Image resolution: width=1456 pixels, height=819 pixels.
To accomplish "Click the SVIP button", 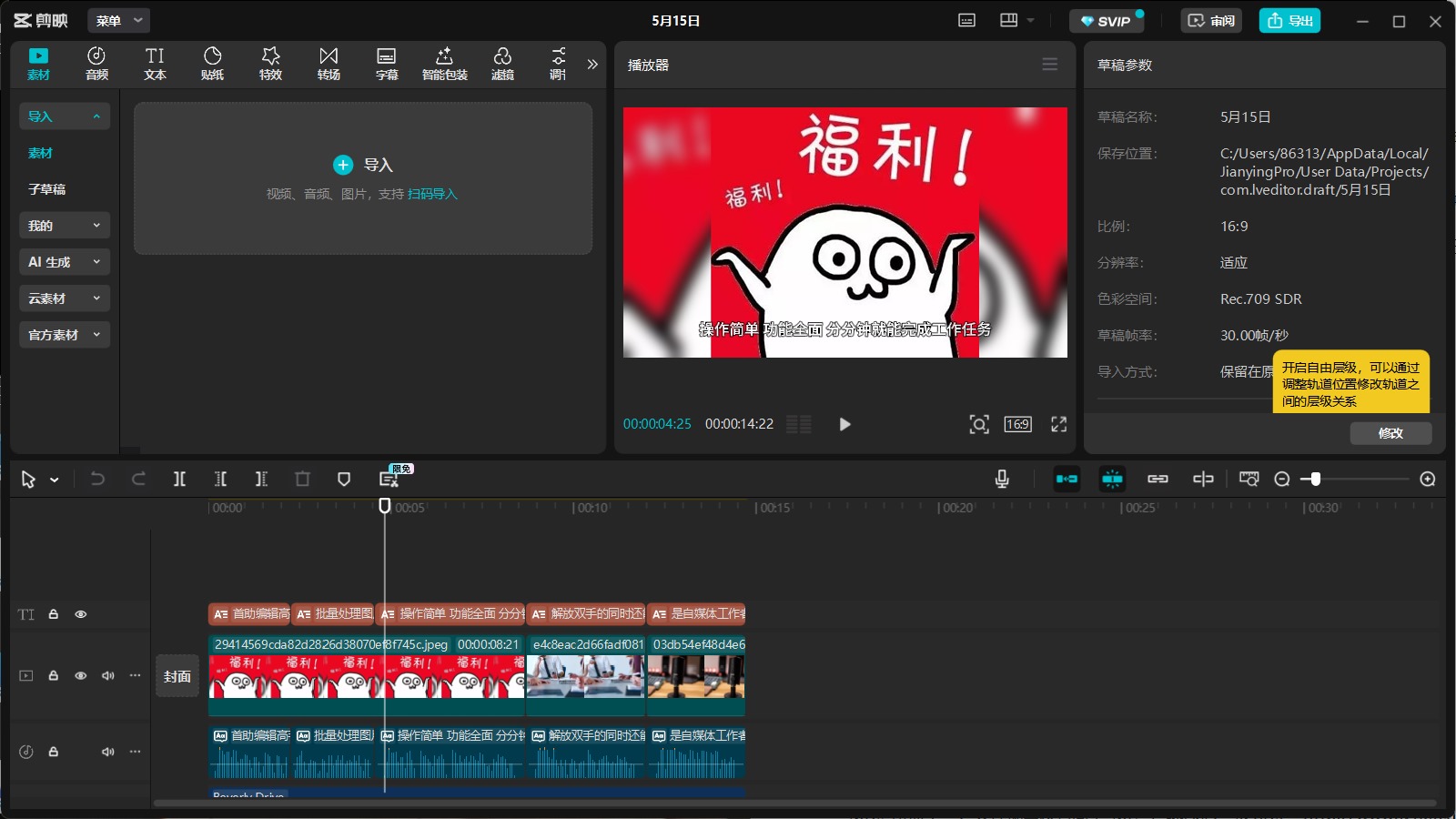I will 1106,21.
